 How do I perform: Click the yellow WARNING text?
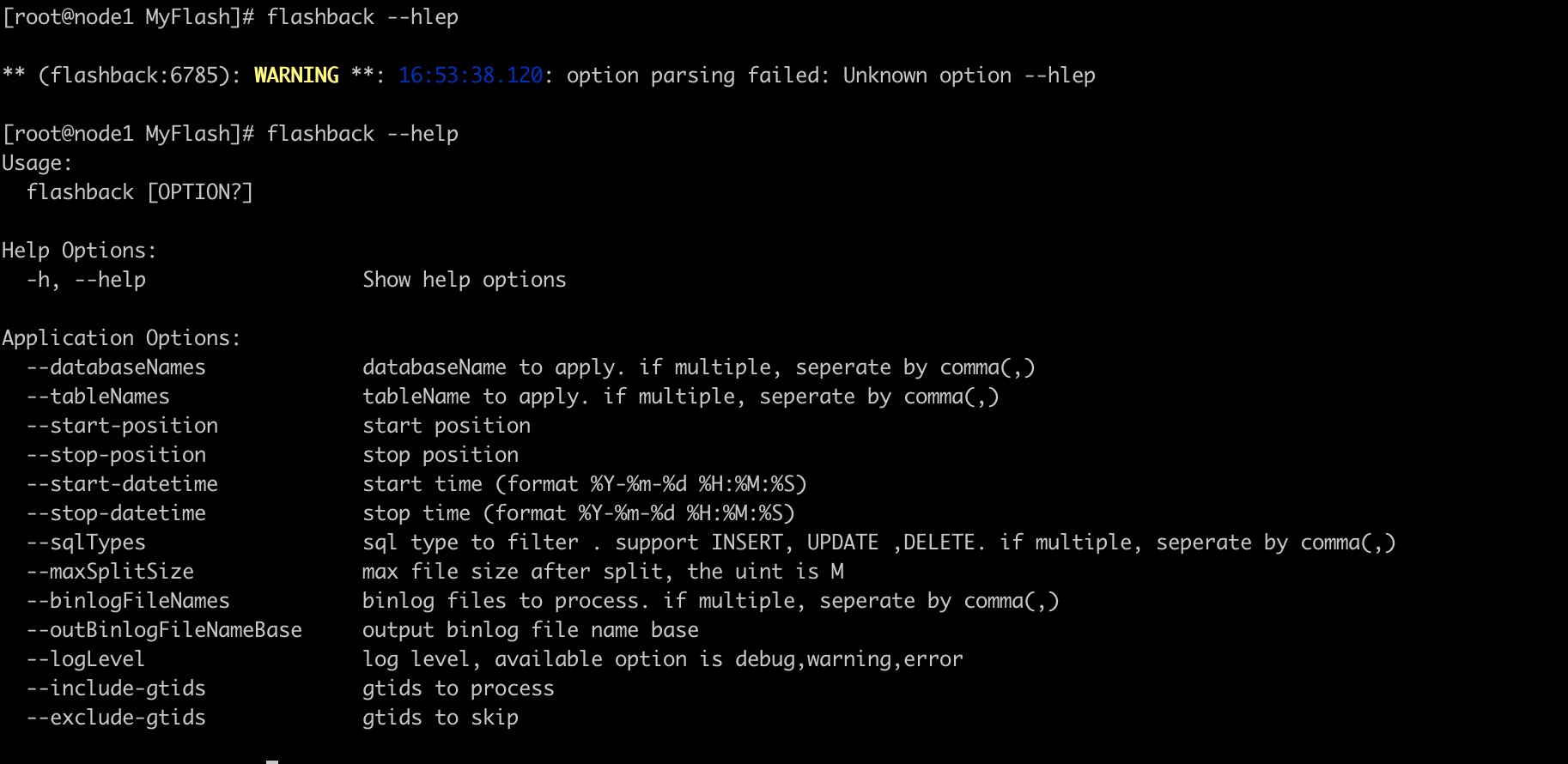tap(296, 76)
